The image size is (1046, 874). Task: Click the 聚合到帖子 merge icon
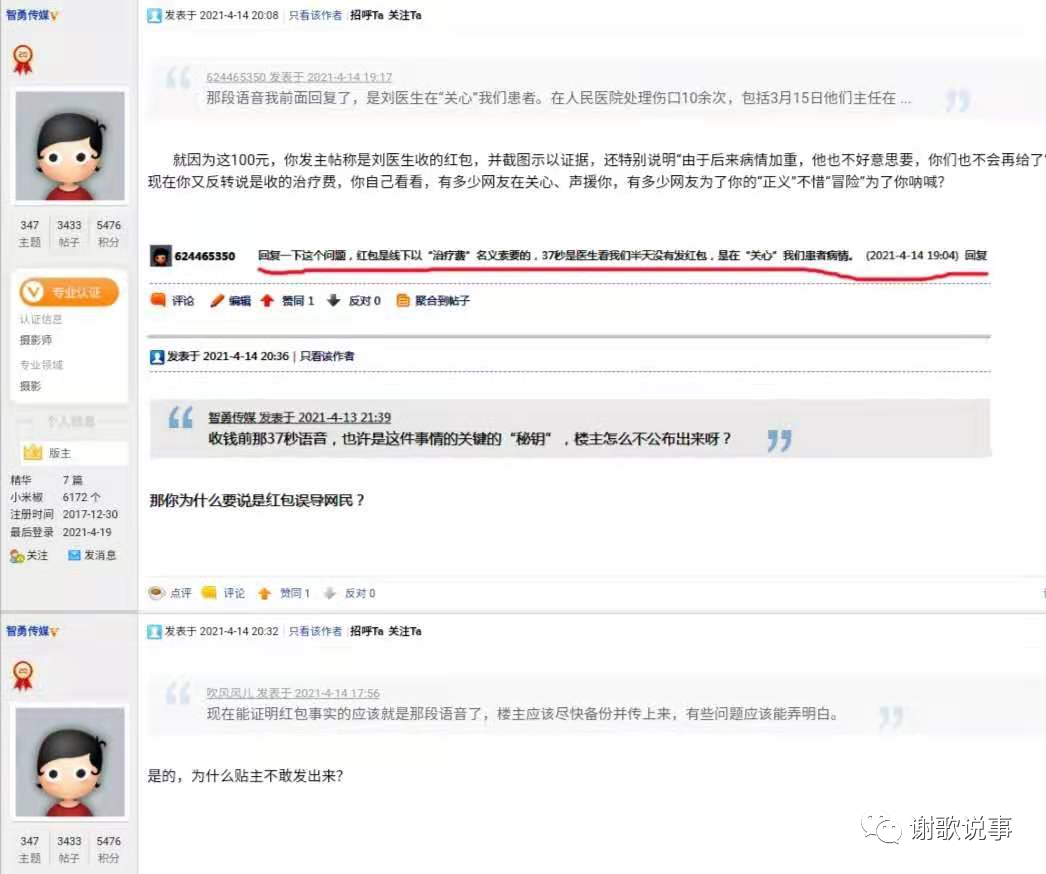[403, 300]
